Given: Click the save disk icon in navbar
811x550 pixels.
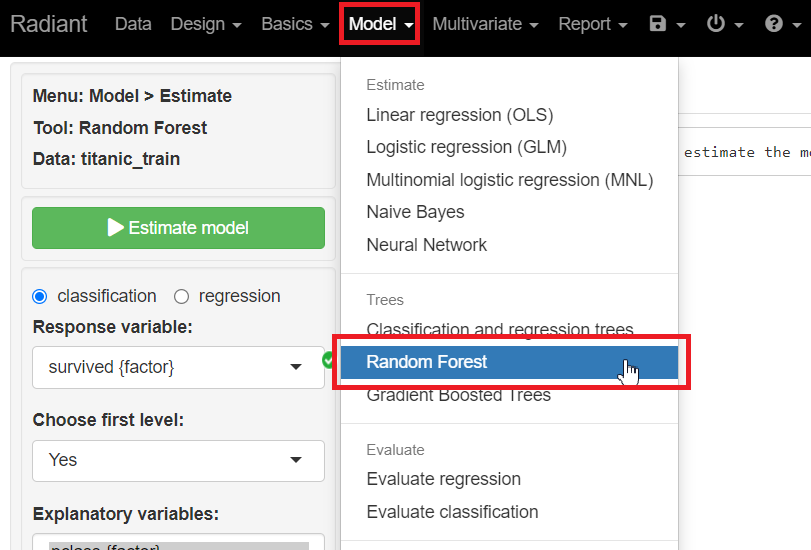Looking at the screenshot, I should click(x=658, y=24).
